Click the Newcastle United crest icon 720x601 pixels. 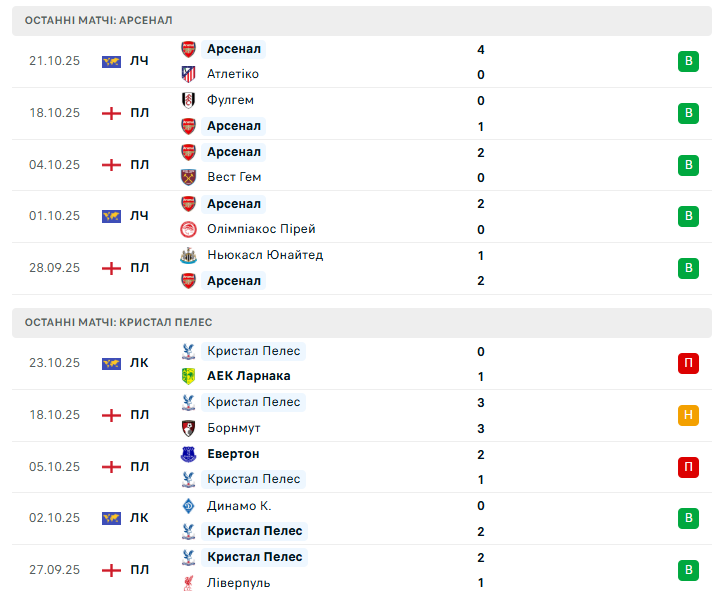point(188,255)
